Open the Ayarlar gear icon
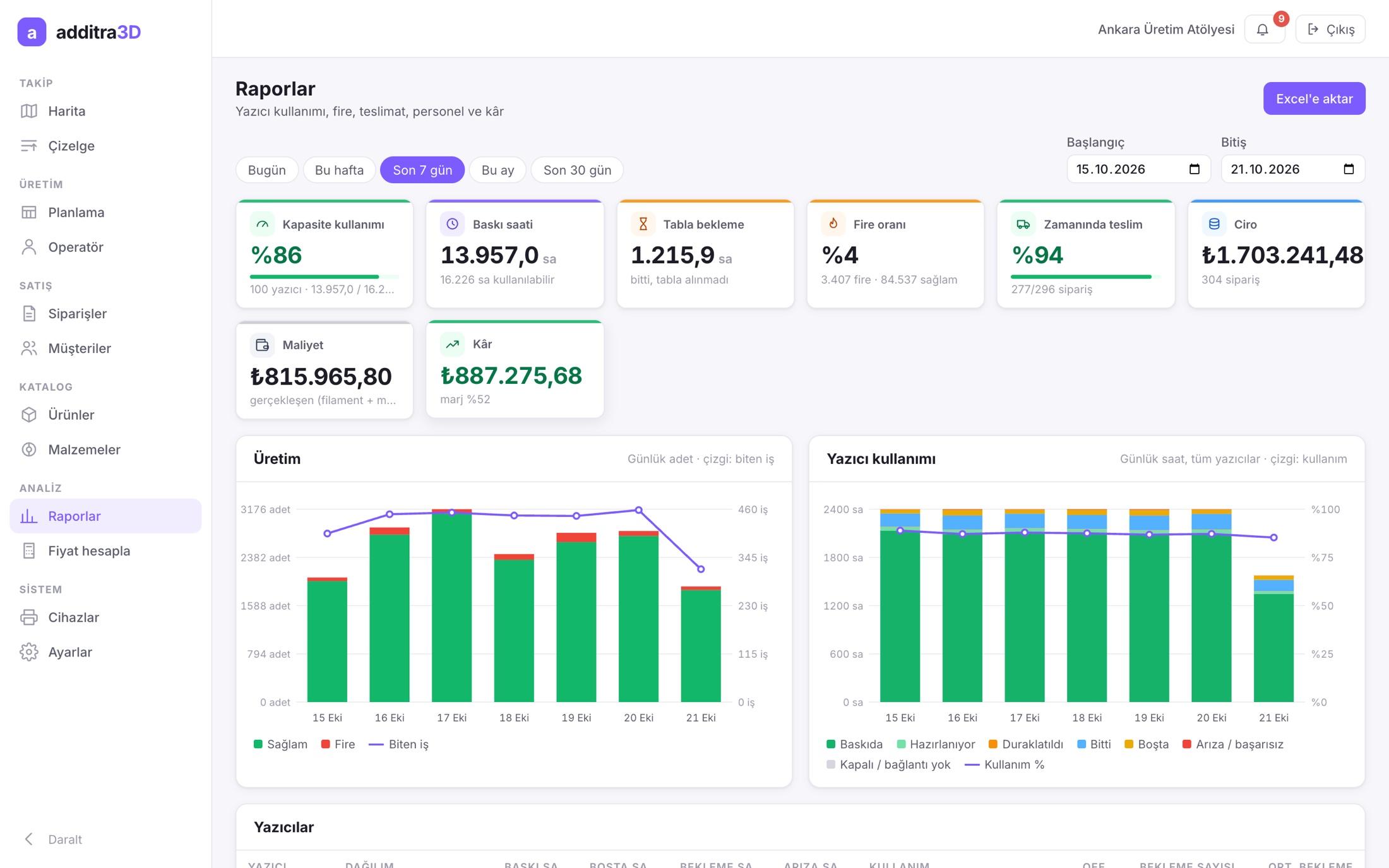Viewport: 1389px width, 868px height. coord(29,651)
